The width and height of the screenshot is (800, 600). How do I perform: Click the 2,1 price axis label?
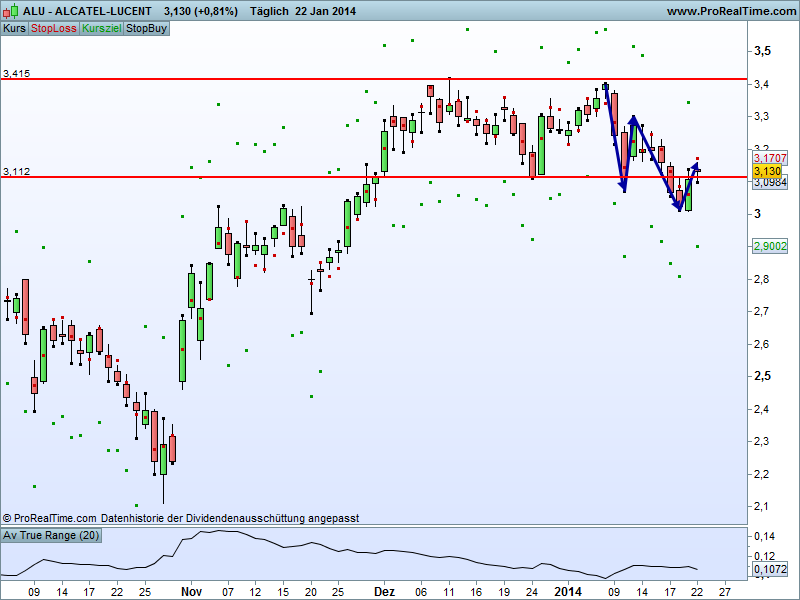click(x=761, y=506)
